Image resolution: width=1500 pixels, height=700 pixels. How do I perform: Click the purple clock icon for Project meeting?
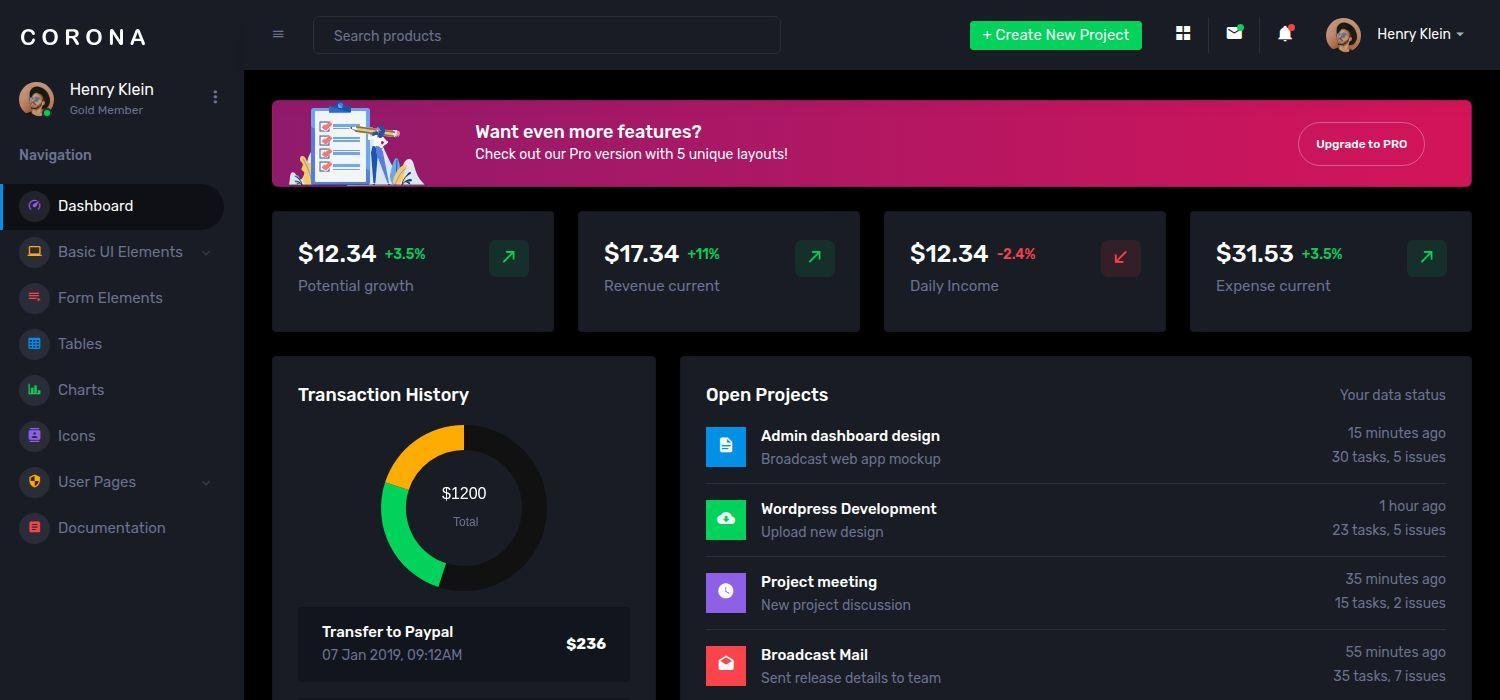click(726, 593)
